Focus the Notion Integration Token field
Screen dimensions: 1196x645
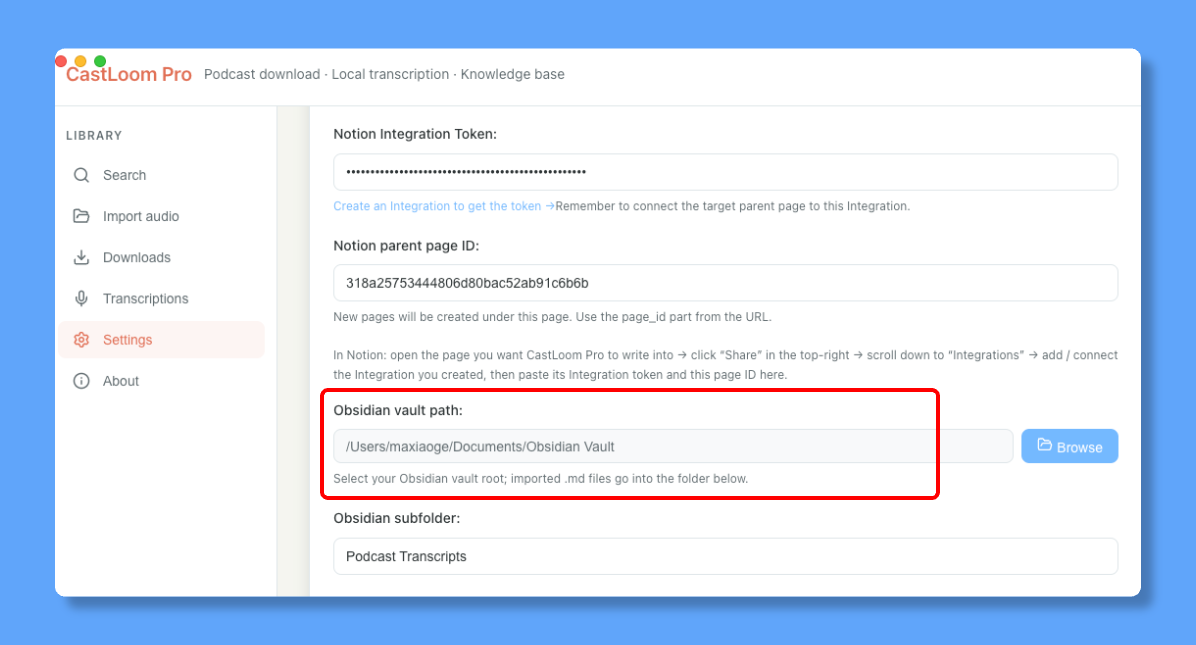[725, 172]
